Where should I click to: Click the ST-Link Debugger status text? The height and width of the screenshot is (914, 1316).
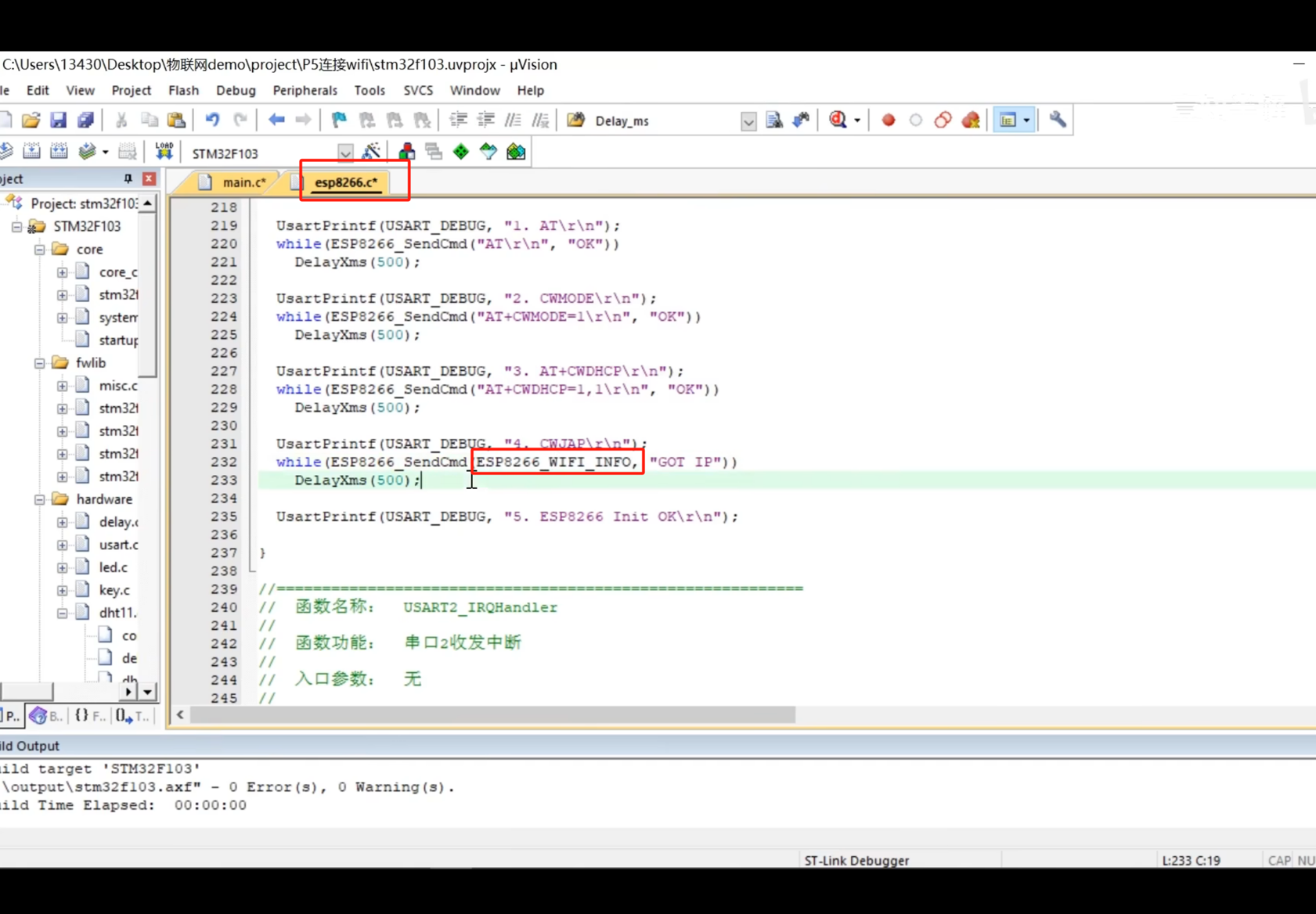tap(856, 861)
